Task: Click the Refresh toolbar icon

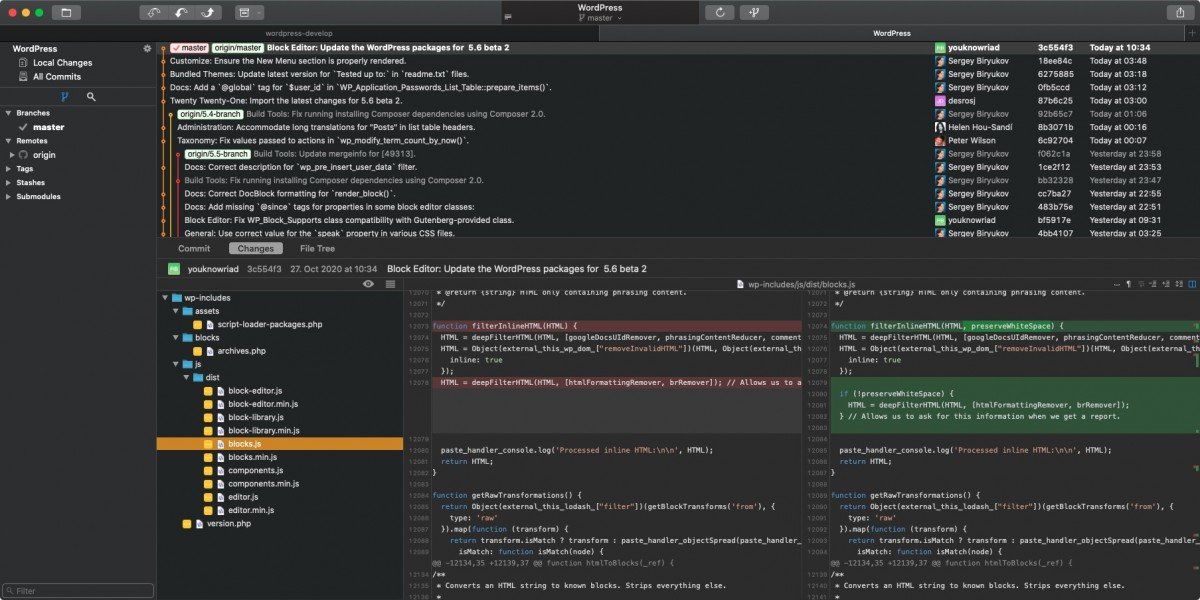Action: 720,13
